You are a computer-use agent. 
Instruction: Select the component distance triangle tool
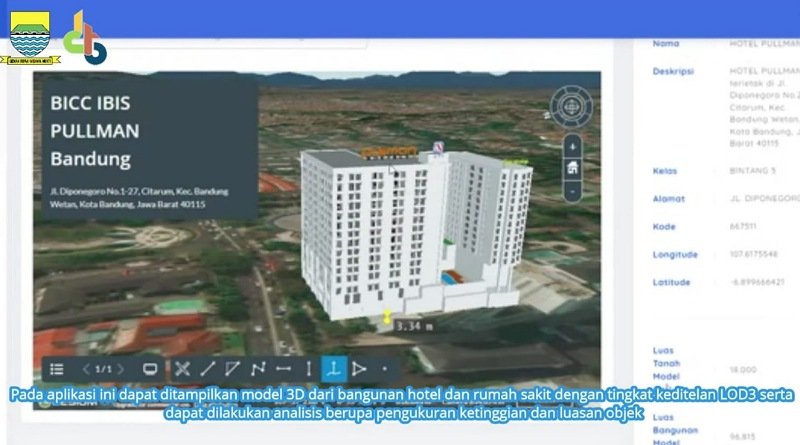[x=233, y=368]
